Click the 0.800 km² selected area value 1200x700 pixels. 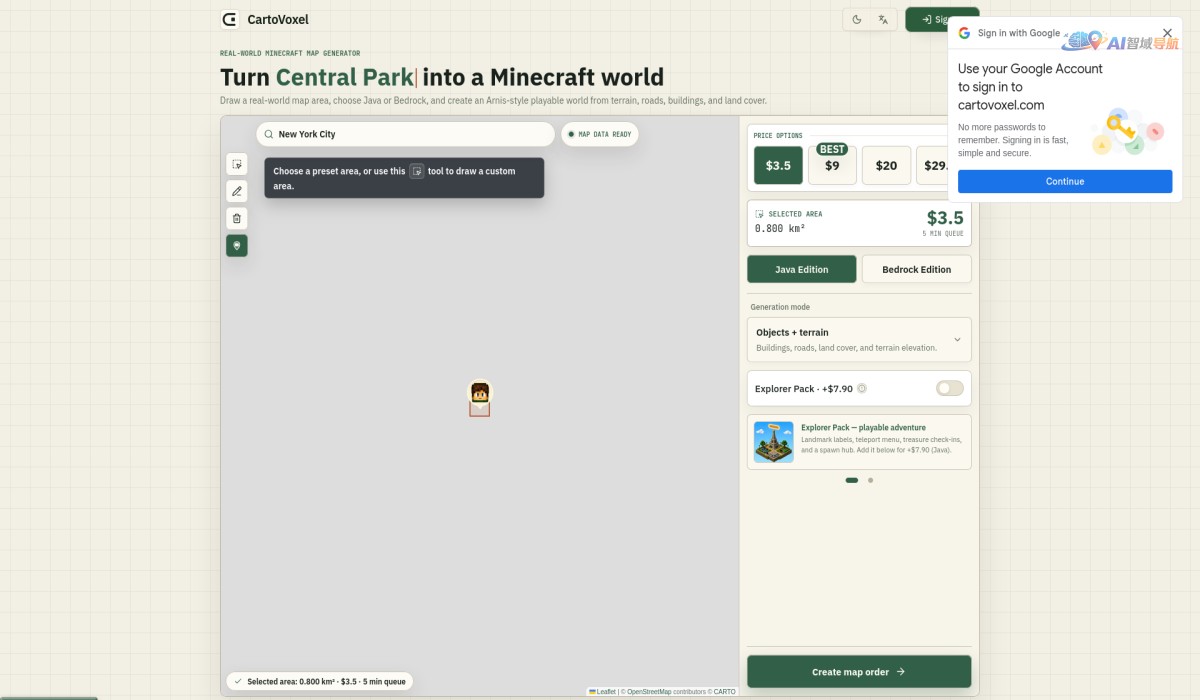(780, 228)
